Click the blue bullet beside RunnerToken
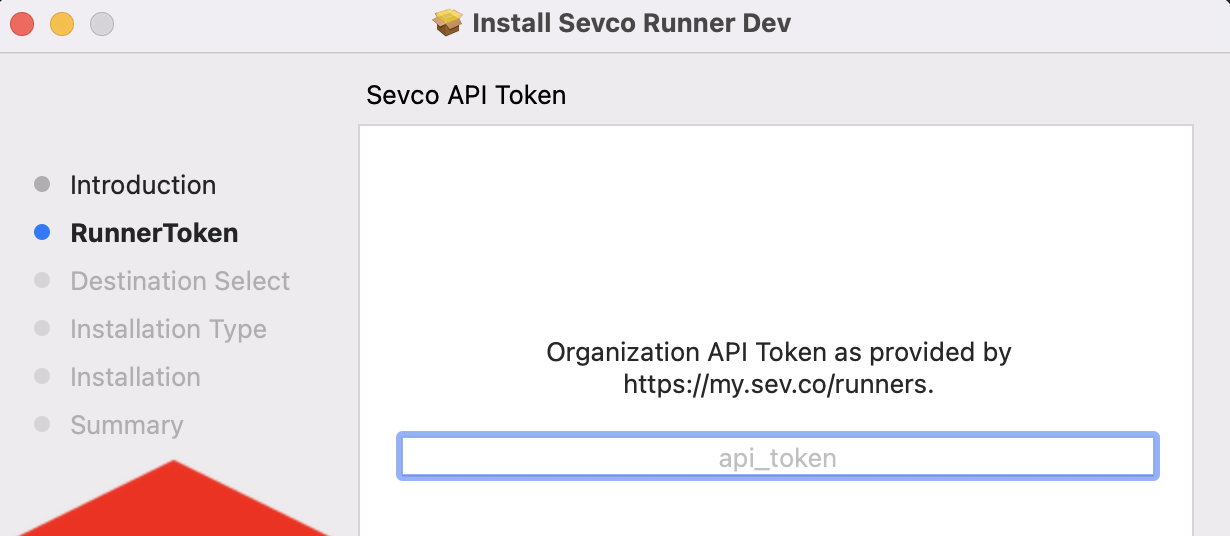Screen dimensions: 1230x536 pos(42,232)
